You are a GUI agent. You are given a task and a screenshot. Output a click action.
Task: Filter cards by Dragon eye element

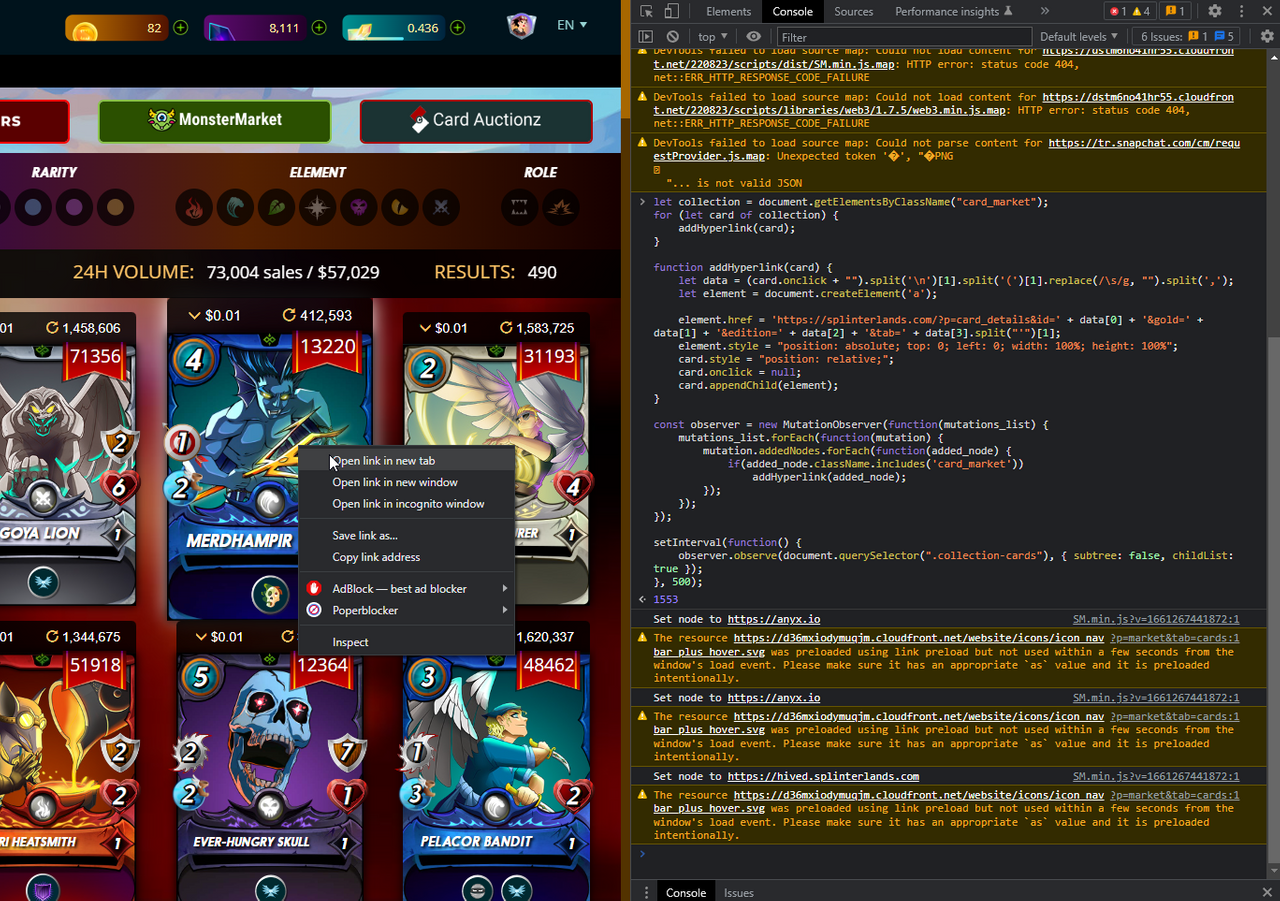click(x=400, y=208)
